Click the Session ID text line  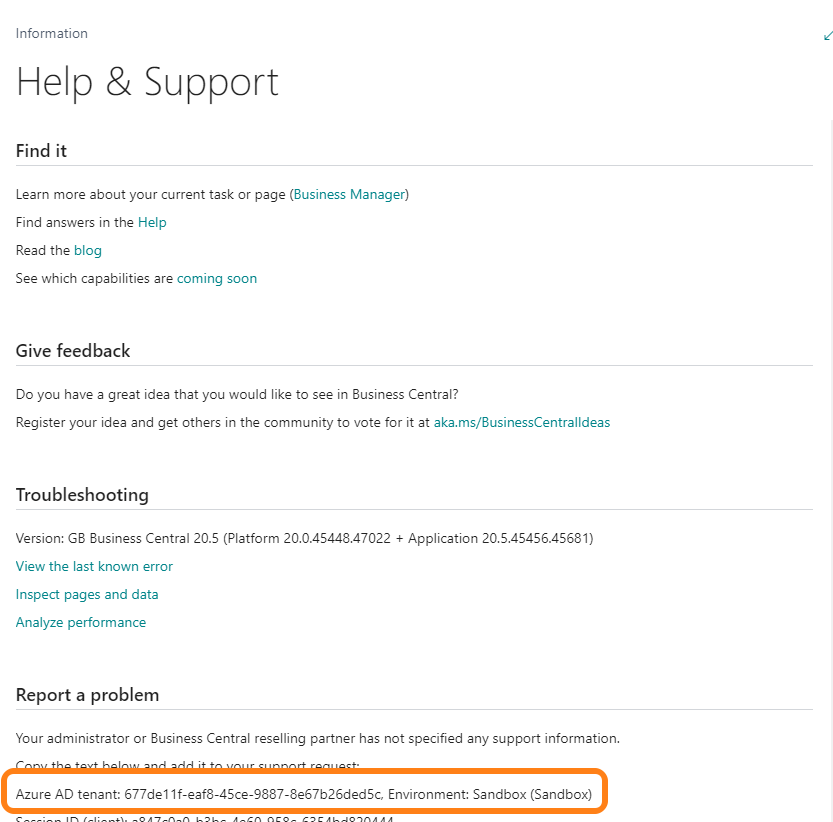coord(205,818)
